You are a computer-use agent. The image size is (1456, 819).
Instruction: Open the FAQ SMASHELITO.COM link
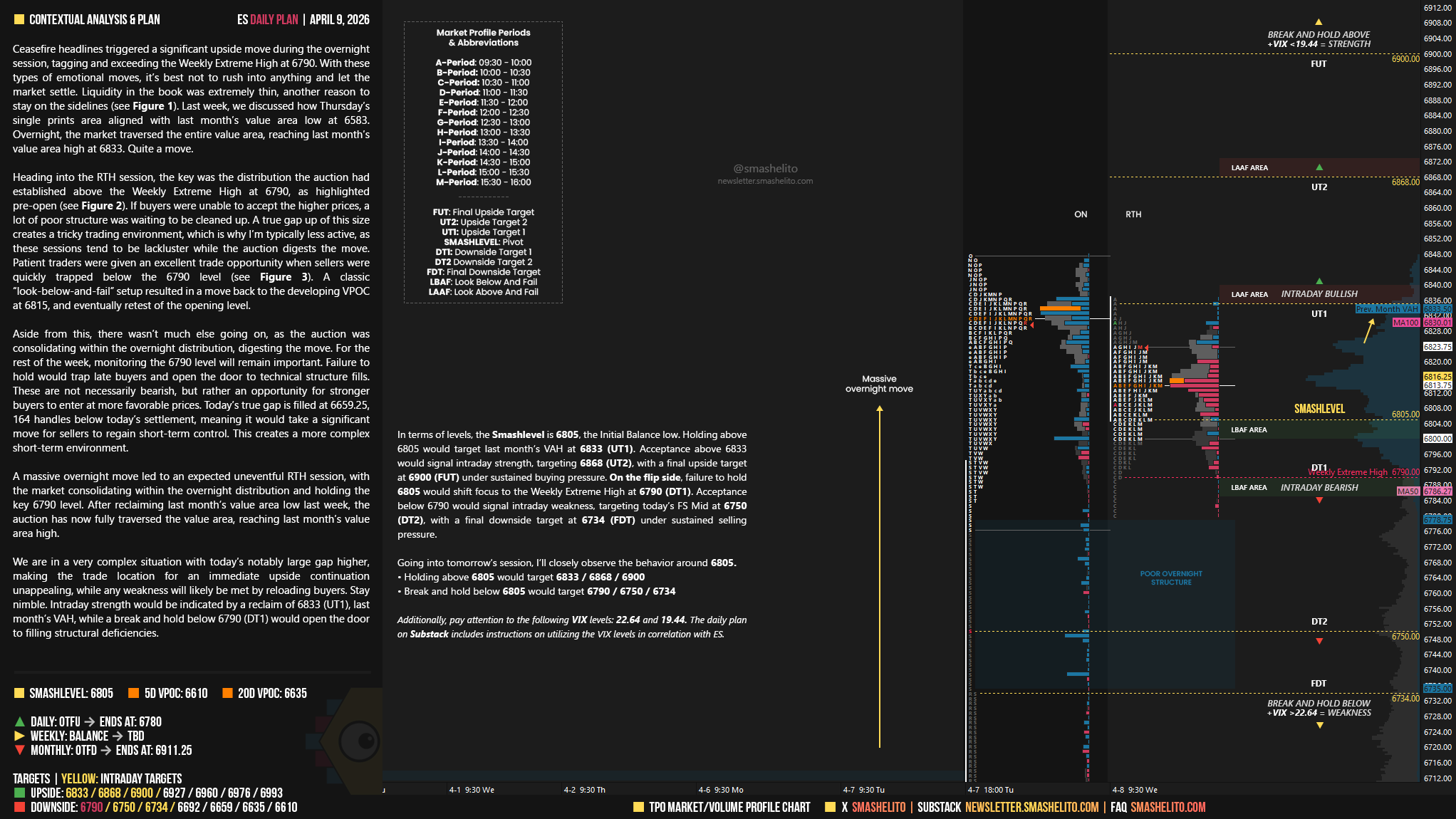click(x=1168, y=807)
